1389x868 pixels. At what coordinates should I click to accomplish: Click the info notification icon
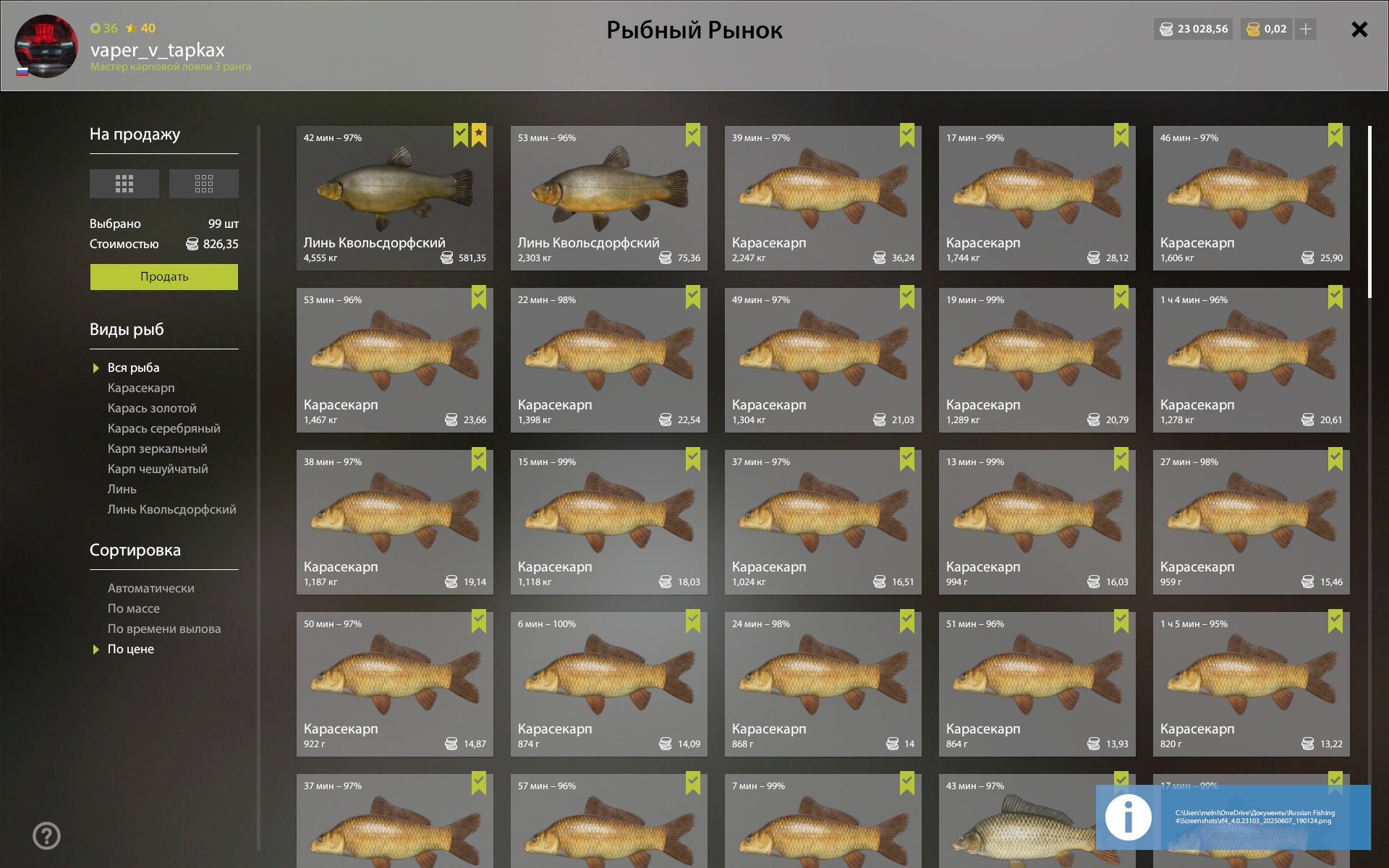tap(1129, 817)
